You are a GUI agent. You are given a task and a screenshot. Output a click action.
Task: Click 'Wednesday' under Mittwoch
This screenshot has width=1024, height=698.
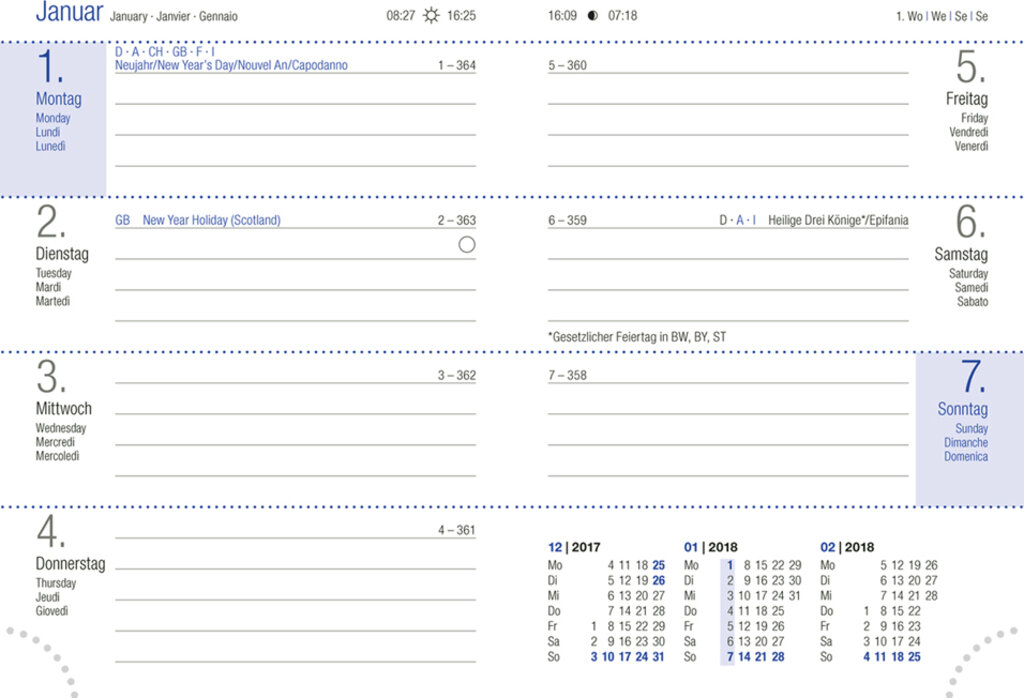(x=61, y=428)
